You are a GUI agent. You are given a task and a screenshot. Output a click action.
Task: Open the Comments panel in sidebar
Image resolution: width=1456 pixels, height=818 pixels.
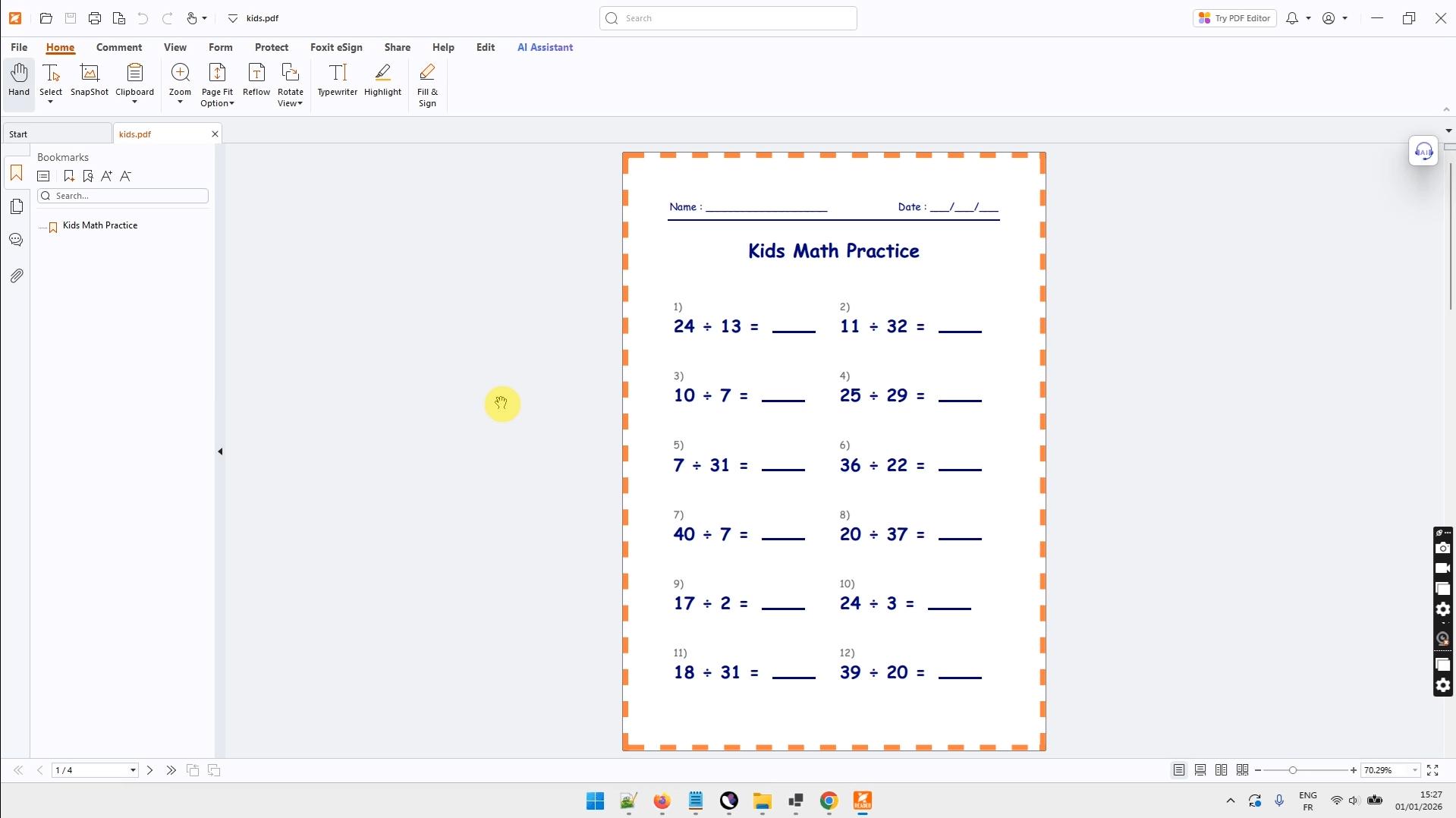[x=16, y=241]
